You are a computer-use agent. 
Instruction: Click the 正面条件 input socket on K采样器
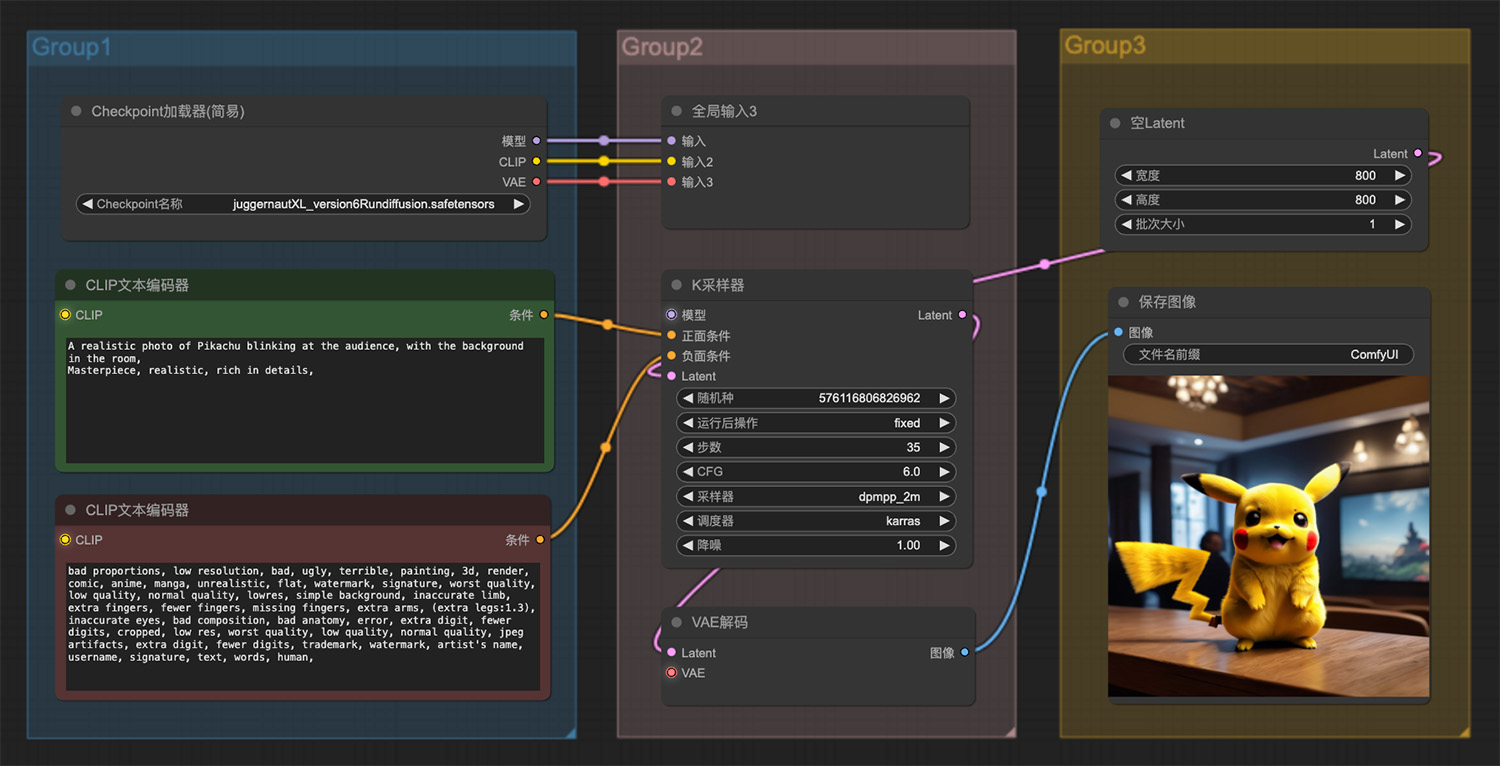coord(671,335)
